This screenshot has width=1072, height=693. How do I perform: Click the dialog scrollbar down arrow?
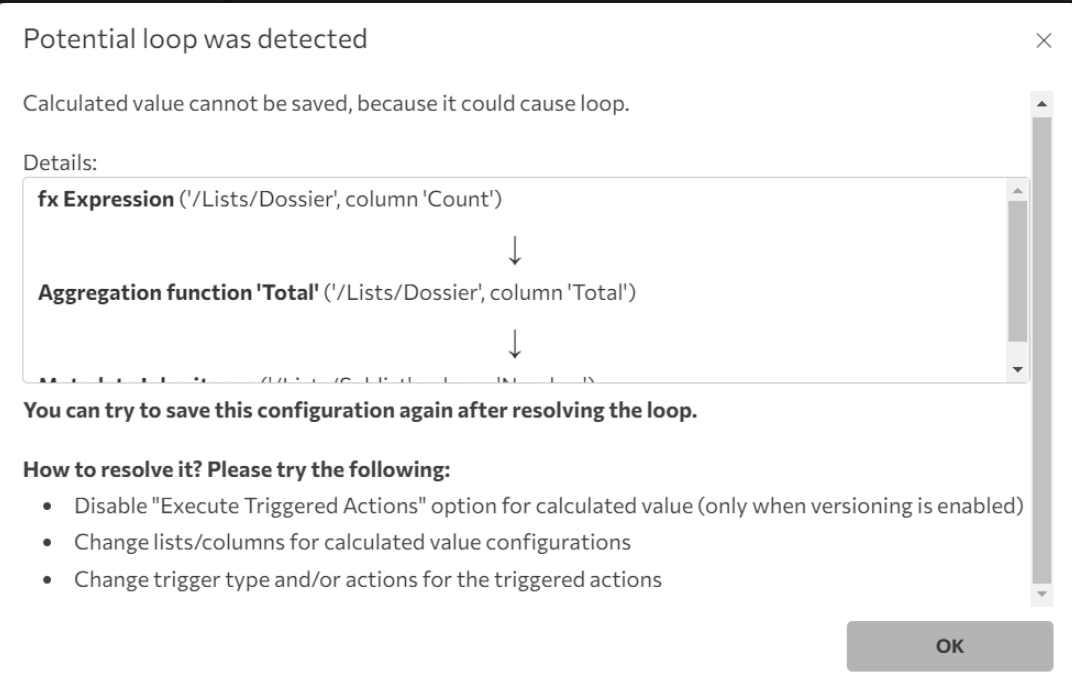[x=1040, y=594]
